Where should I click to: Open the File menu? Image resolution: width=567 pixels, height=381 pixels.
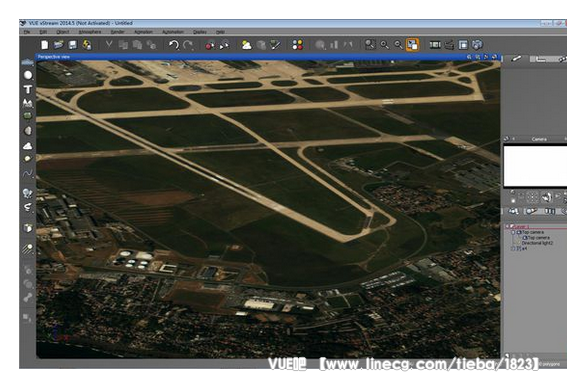(27, 32)
